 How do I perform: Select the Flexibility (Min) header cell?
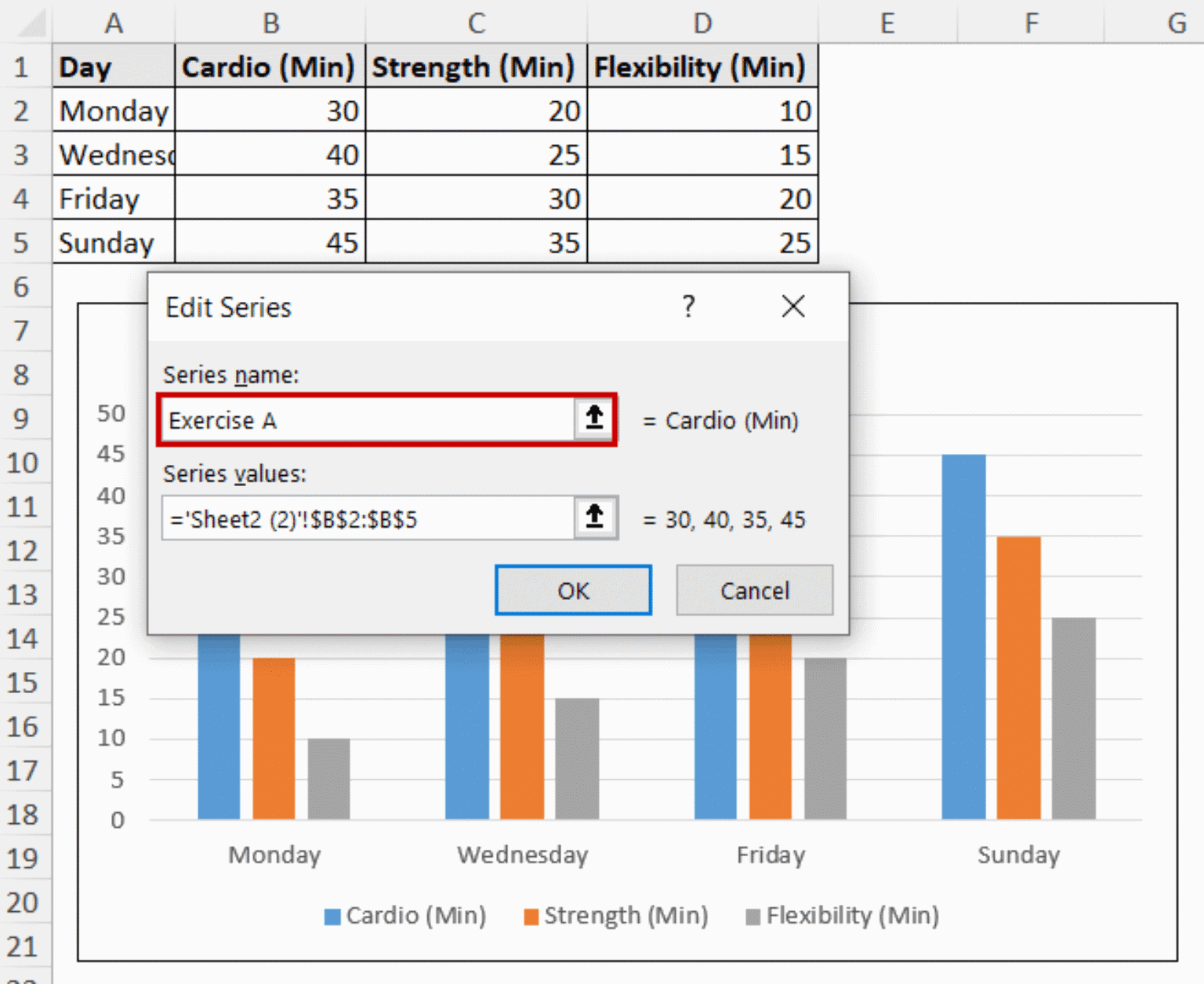click(x=702, y=67)
